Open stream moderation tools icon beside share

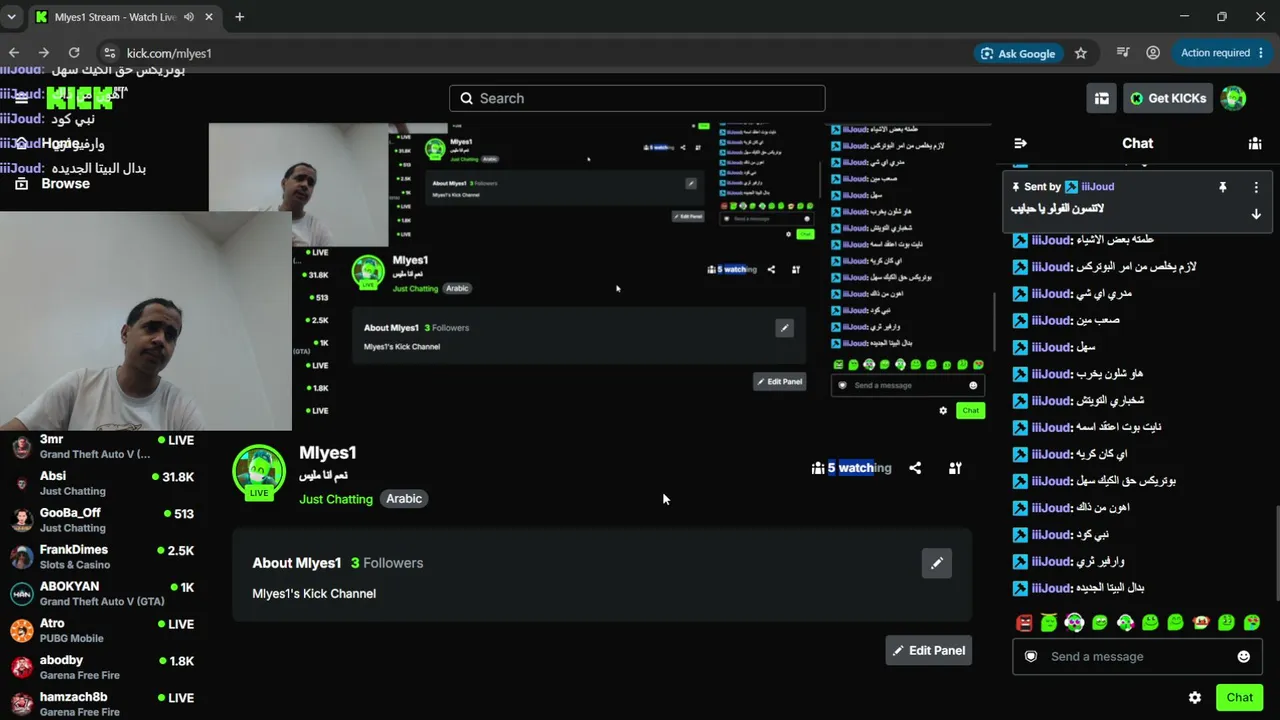point(955,468)
